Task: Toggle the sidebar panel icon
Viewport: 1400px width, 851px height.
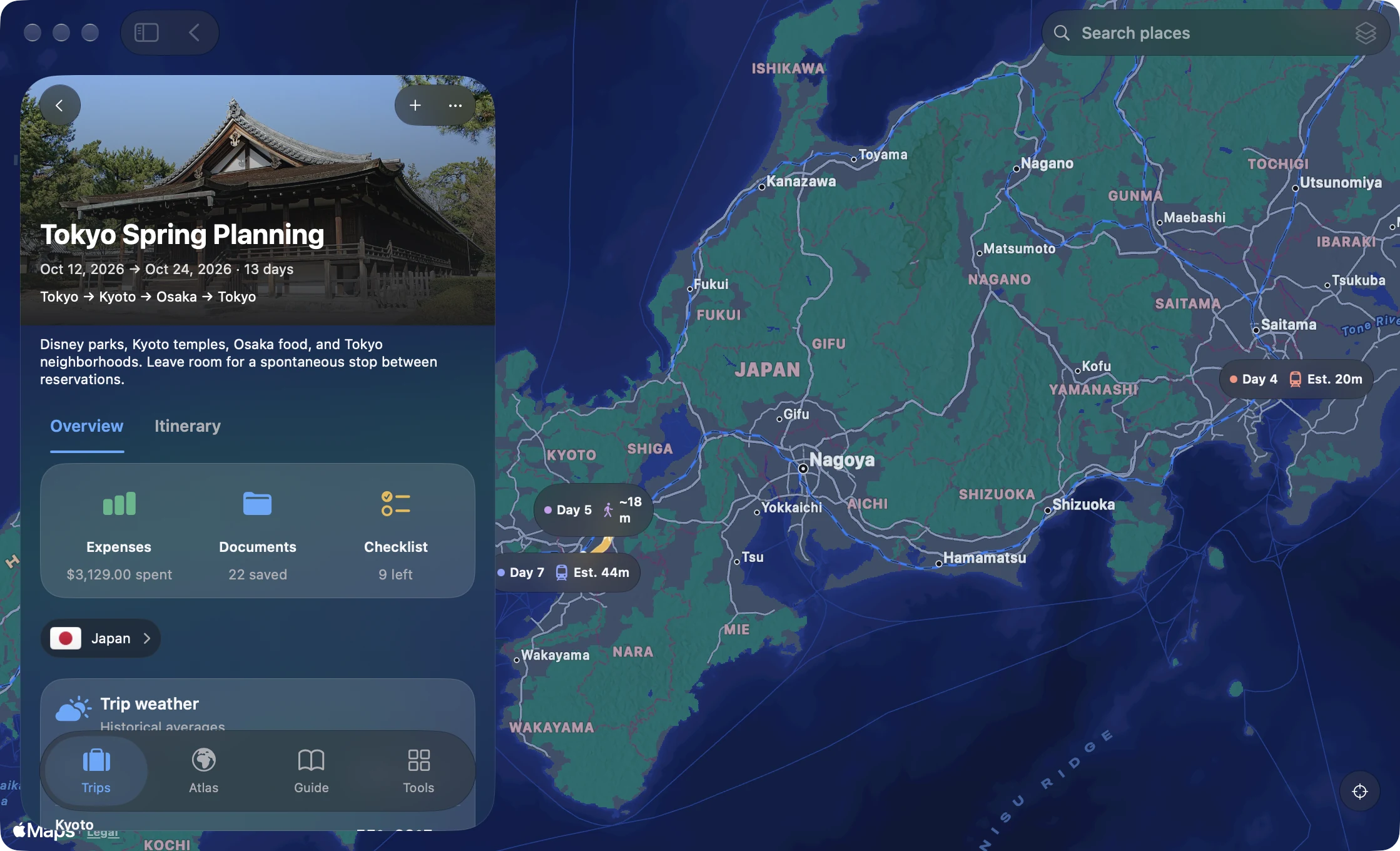Action: 146,33
